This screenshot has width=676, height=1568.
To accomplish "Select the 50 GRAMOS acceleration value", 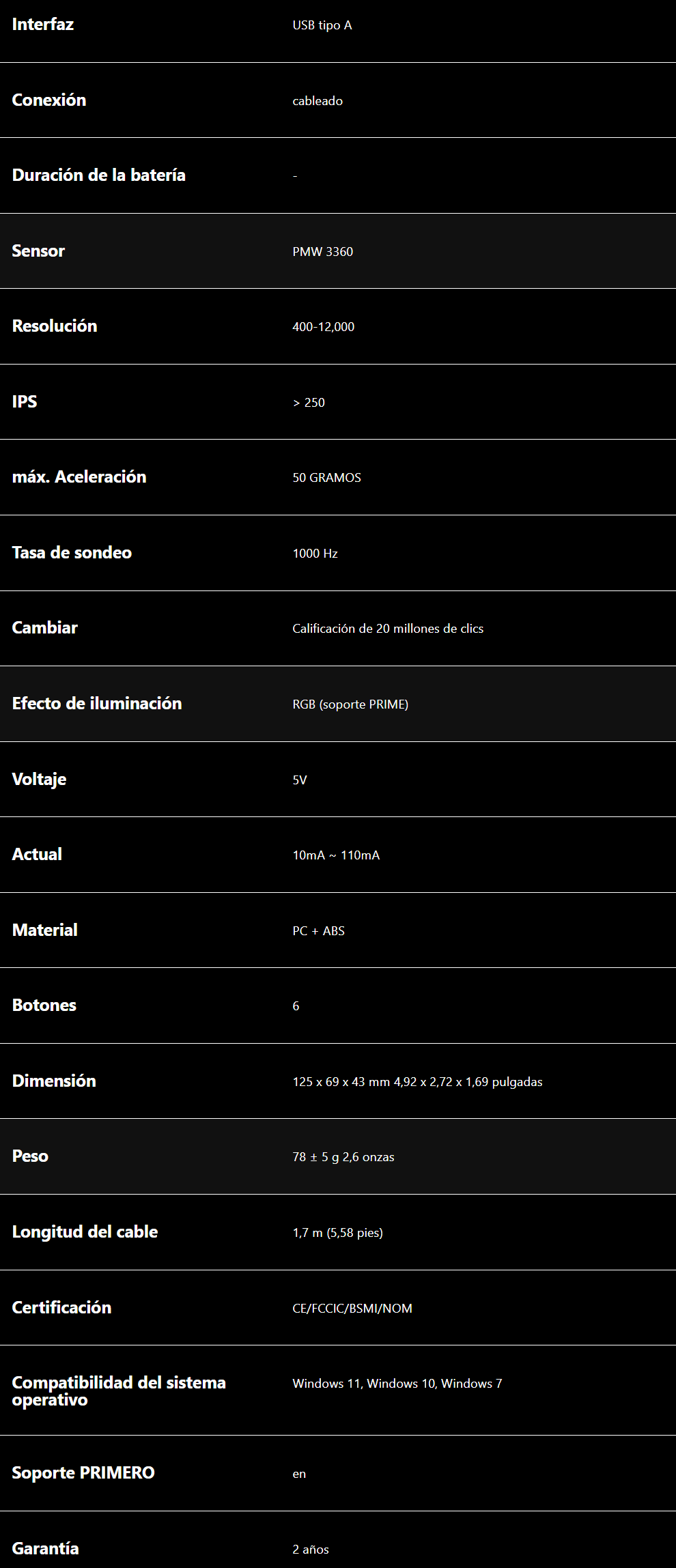I will (327, 478).
